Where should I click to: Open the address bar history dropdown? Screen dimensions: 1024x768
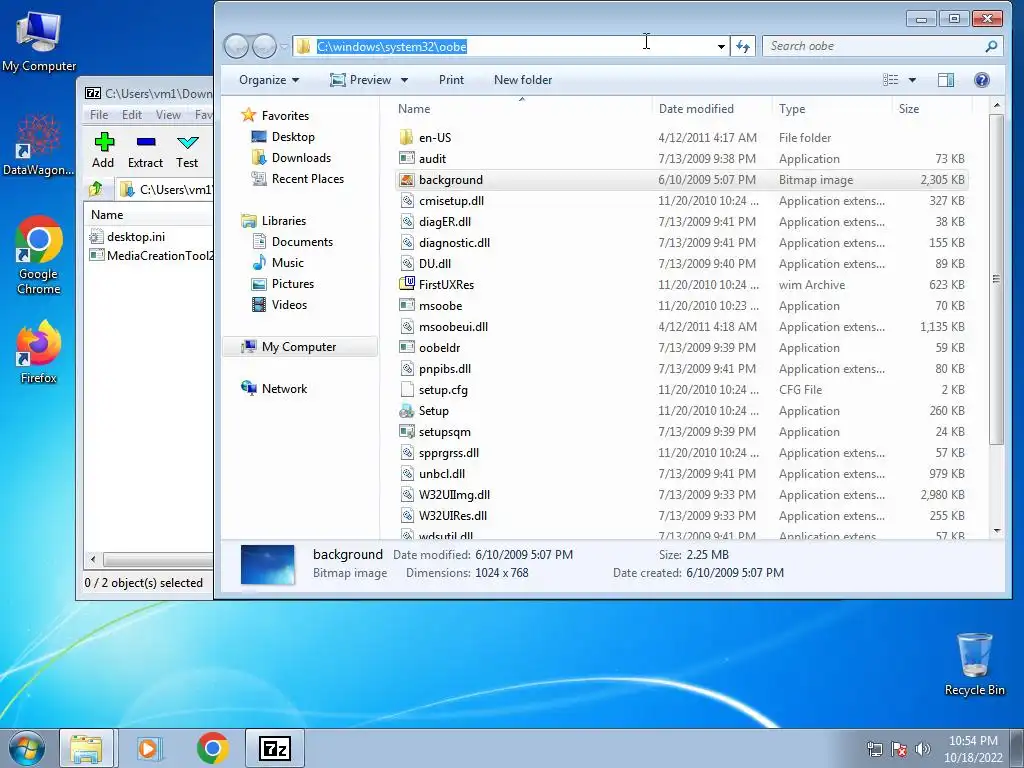point(721,46)
